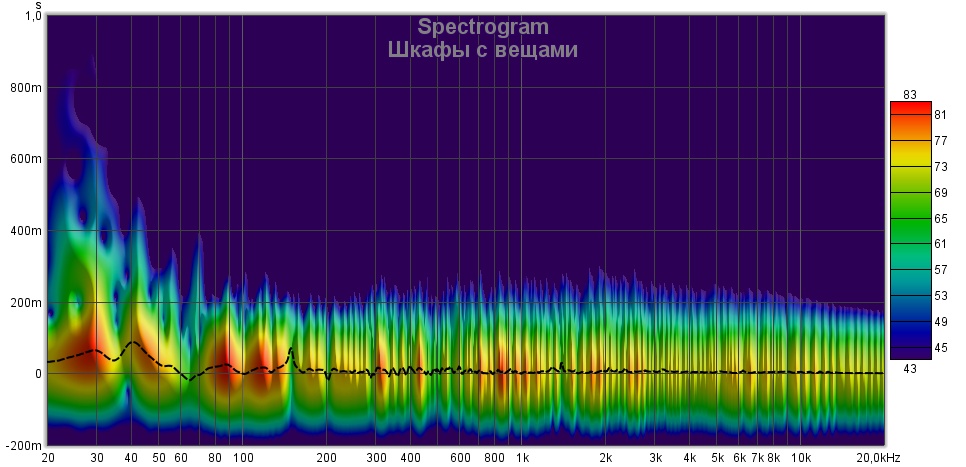Pick the 65 level on the color scale
This screenshot has width=966, height=467.
click(940, 218)
